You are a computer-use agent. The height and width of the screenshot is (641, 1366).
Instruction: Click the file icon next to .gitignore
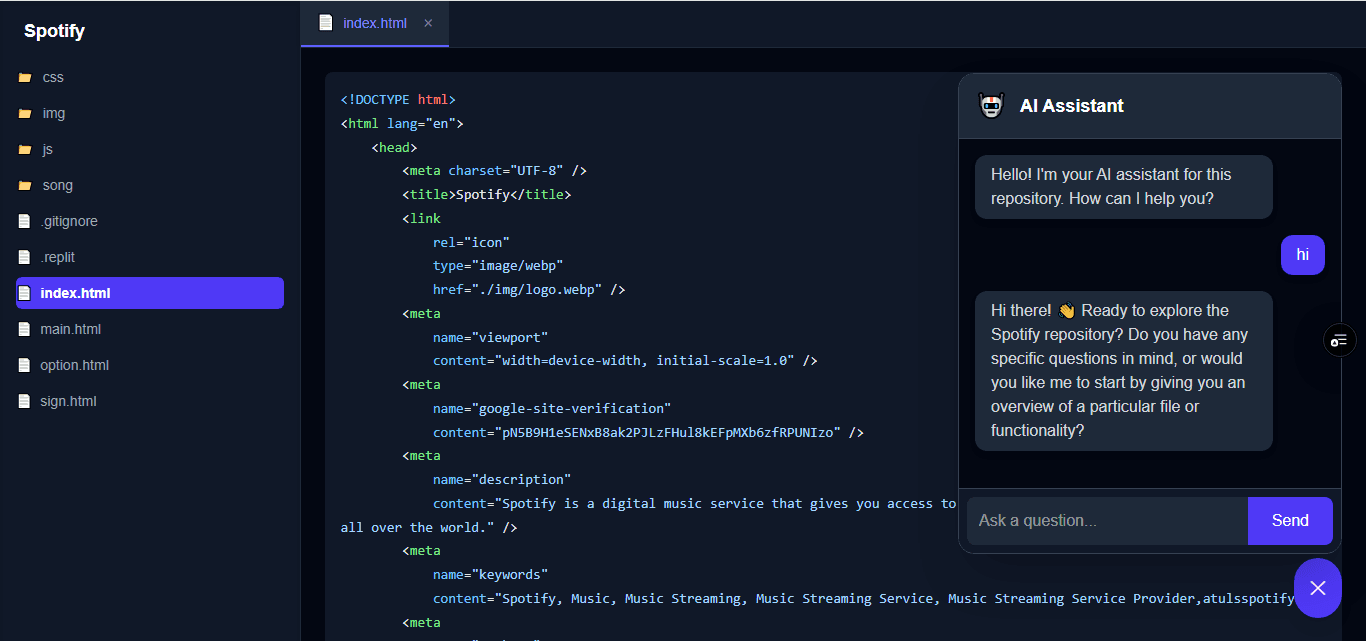pos(24,221)
